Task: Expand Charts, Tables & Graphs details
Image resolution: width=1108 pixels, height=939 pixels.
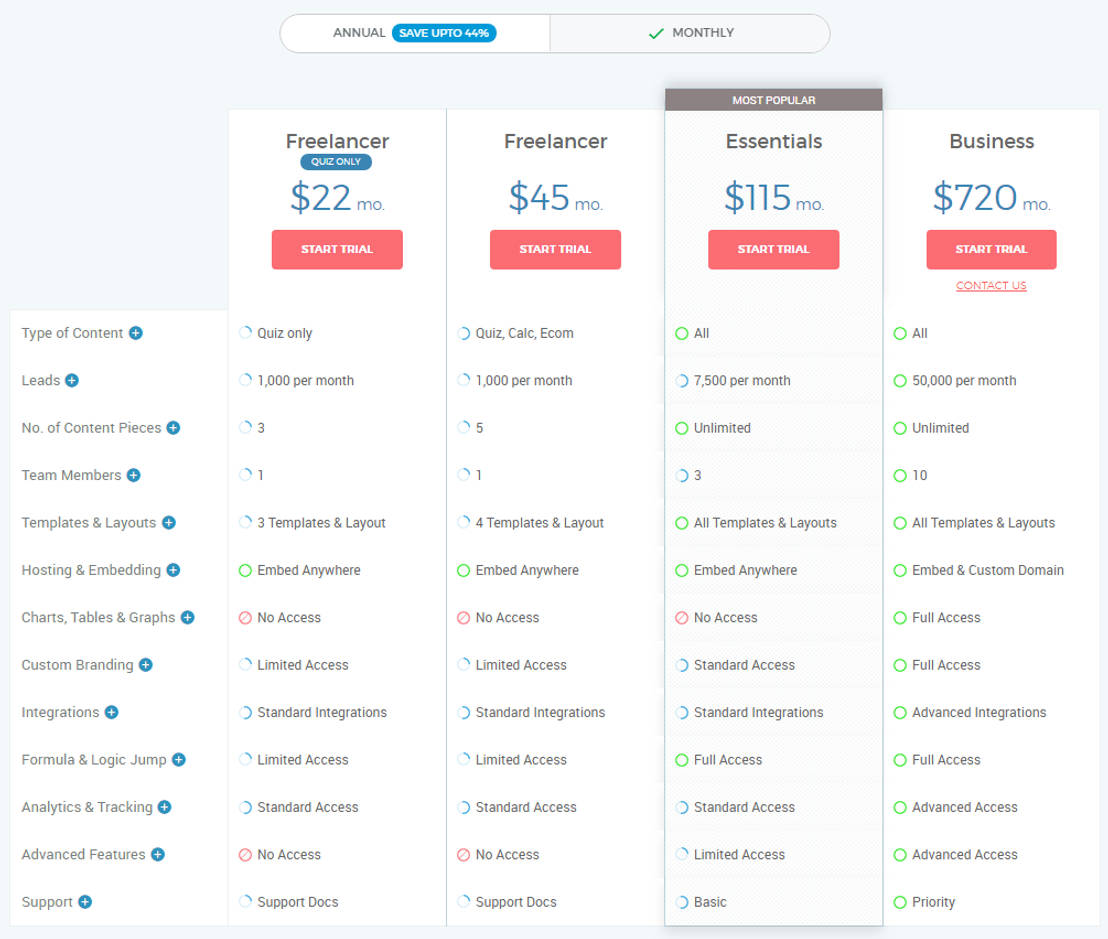Action: coord(187,618)
